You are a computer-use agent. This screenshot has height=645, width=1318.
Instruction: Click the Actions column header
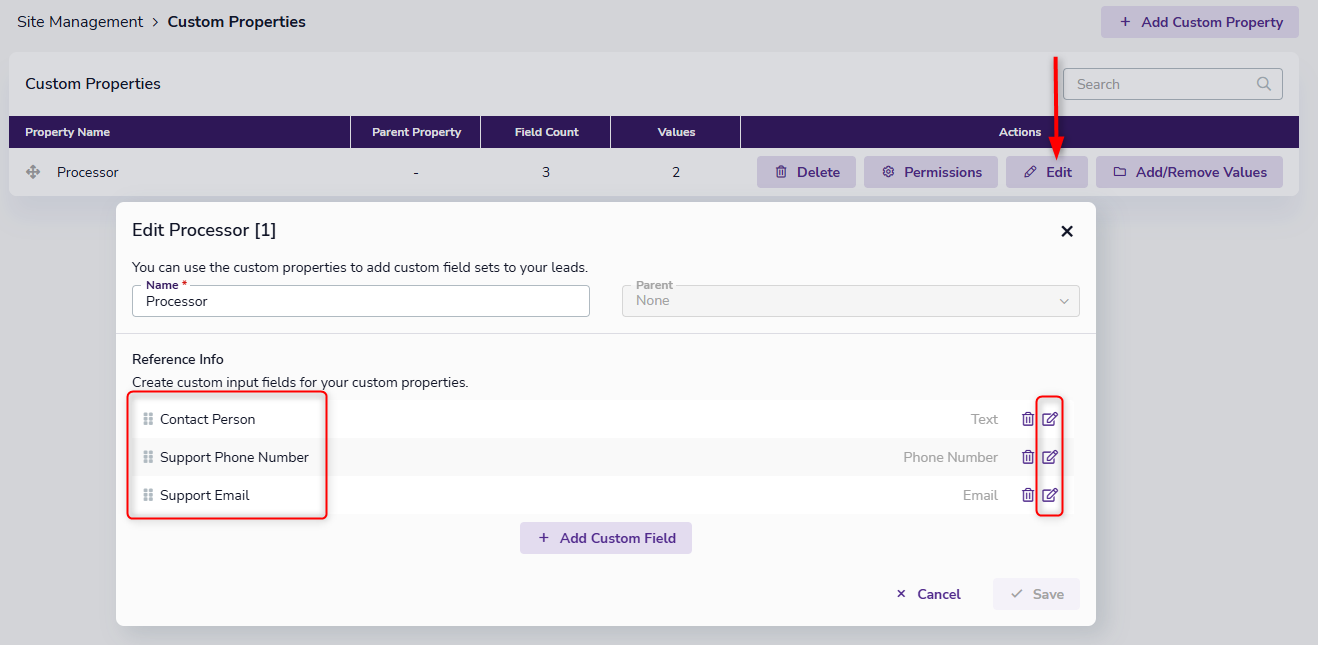tap(1020, 132)
